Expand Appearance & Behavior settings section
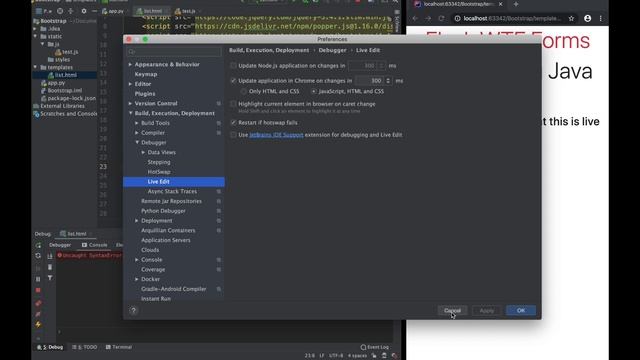The width and height of the screenshot is (640, 360). (x=130, y=64)
